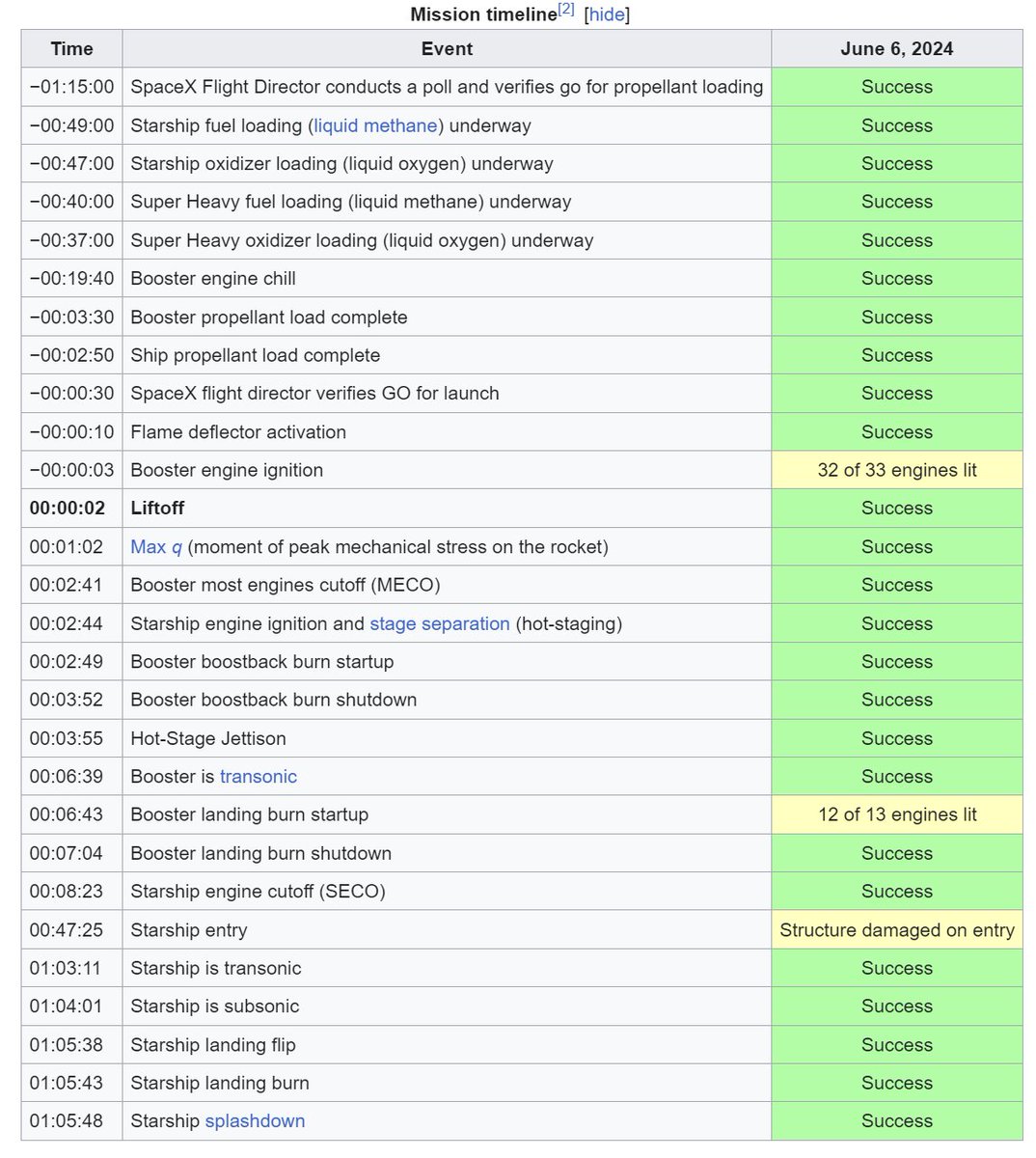
Task: Click the −00:19:40 time cell
Action: click(71, 279)
